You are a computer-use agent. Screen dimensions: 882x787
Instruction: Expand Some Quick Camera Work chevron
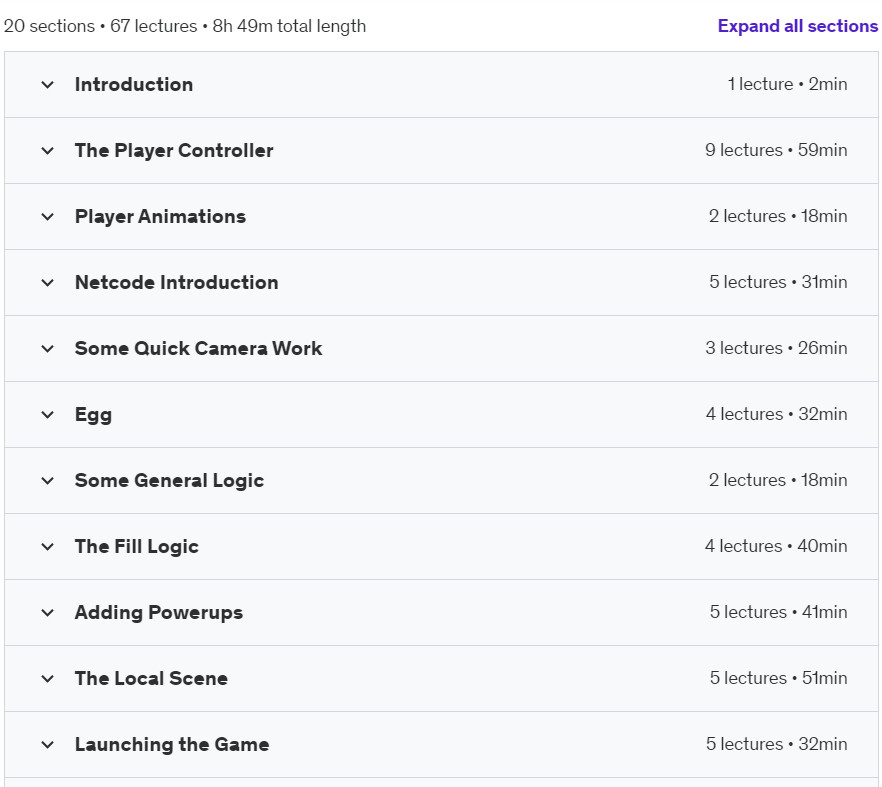point(48,349)
